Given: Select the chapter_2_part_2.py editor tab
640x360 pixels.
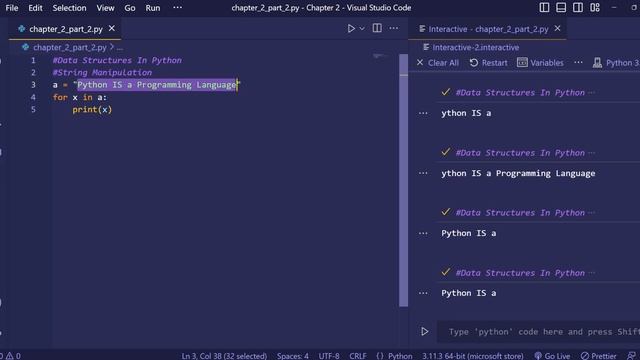Looking at the screenshot, I should [66, 29].
